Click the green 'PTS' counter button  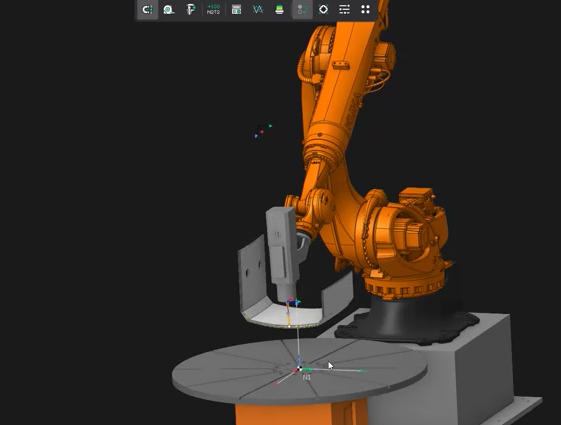[213, 9]
